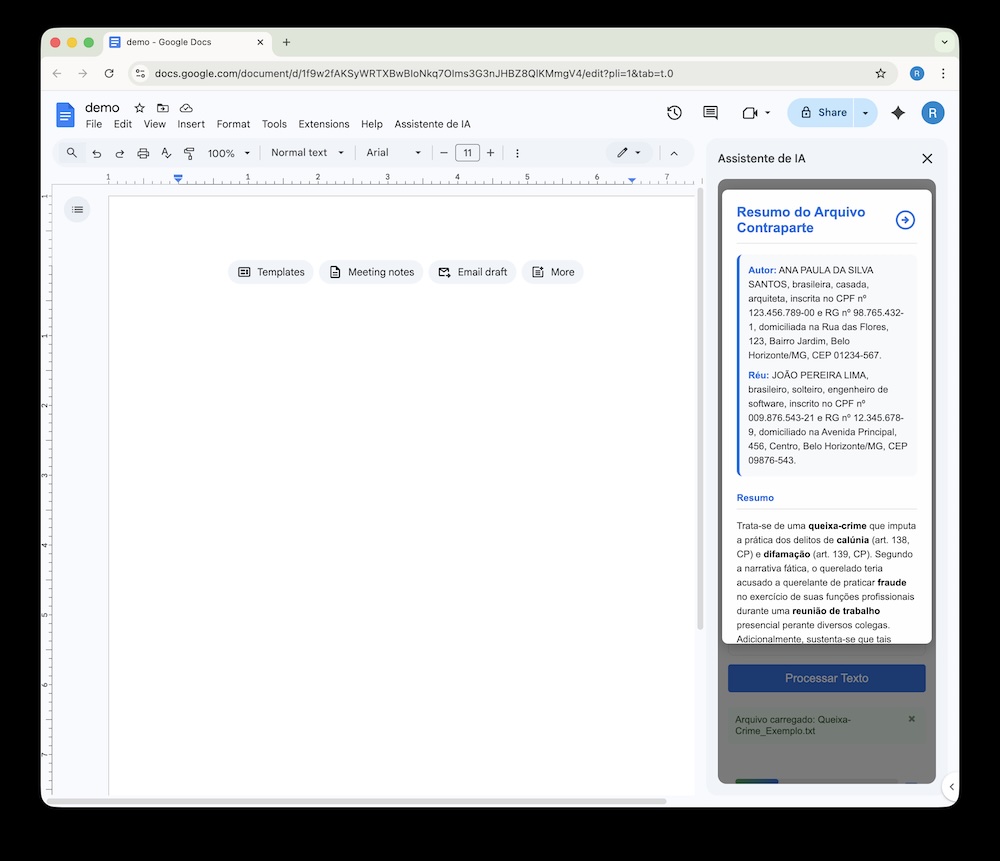Open the Zoom level dropdown
The width and height of the screenshot is (1000, 861).
pos(228,153)
